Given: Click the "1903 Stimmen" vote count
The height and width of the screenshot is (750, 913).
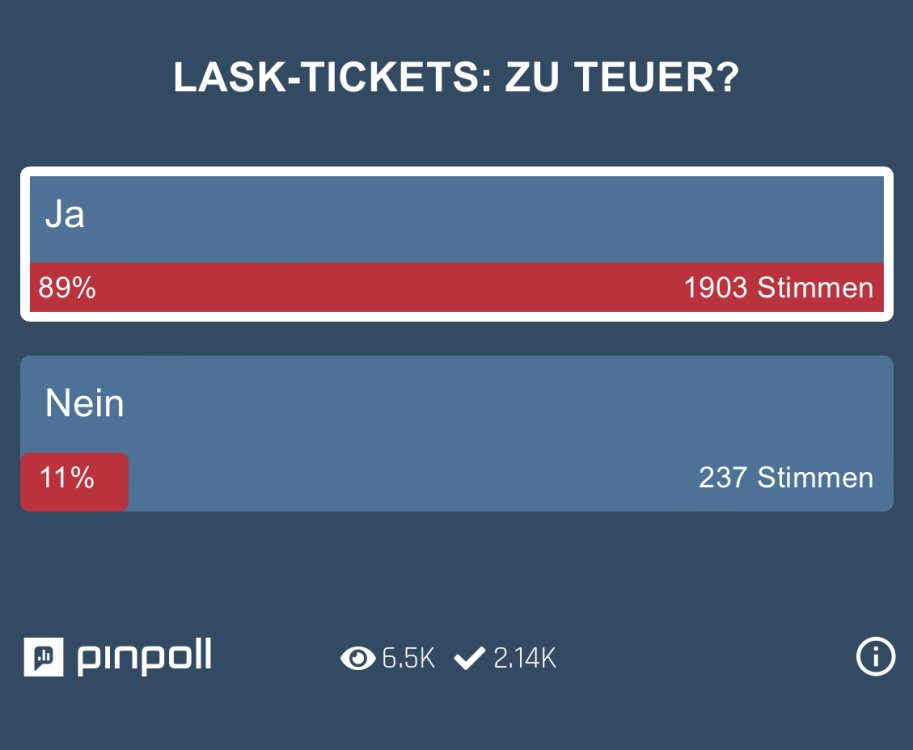Looking at the screenshot, I should click(x=778, y=288).
